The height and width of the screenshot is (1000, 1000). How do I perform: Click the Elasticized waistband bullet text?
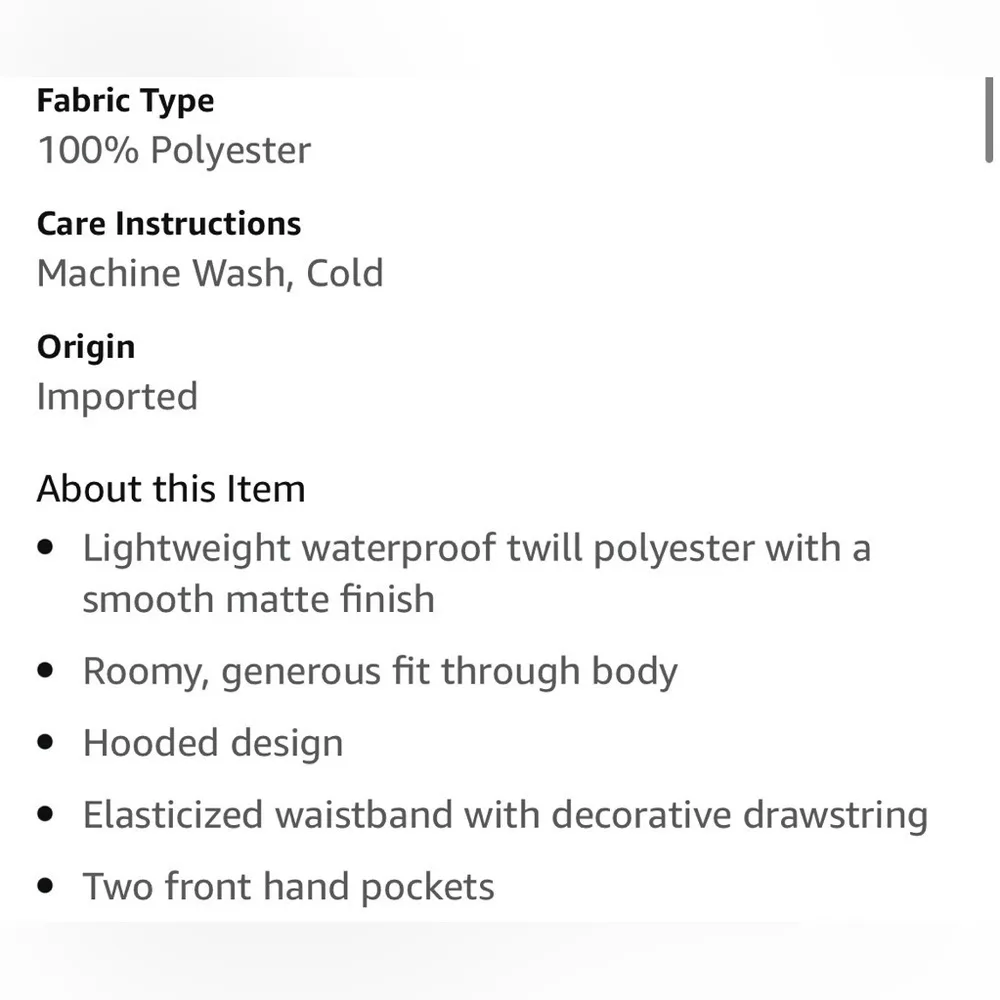tap(505, 815)
